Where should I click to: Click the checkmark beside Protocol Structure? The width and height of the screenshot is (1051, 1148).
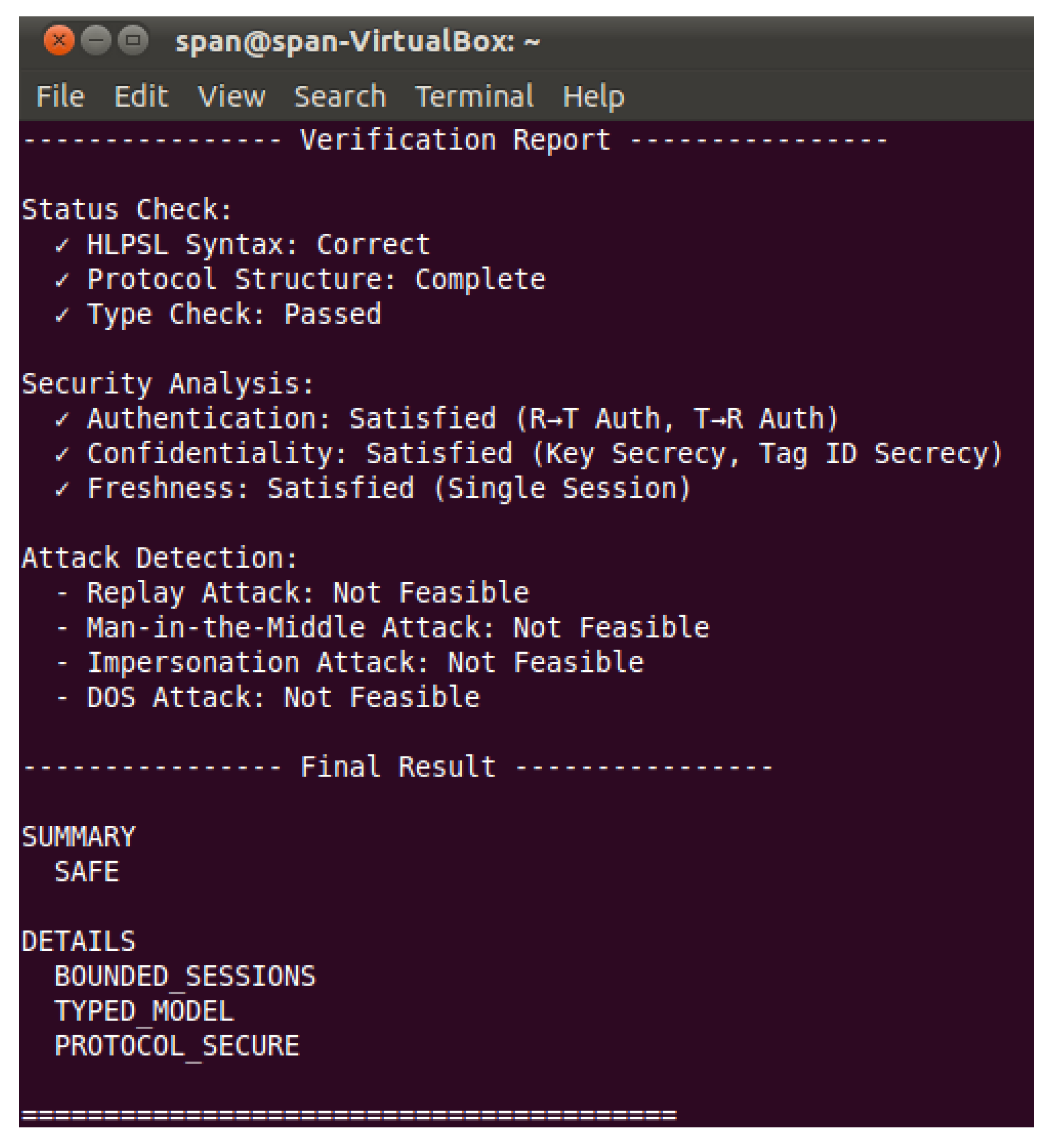tap(62, 280)
